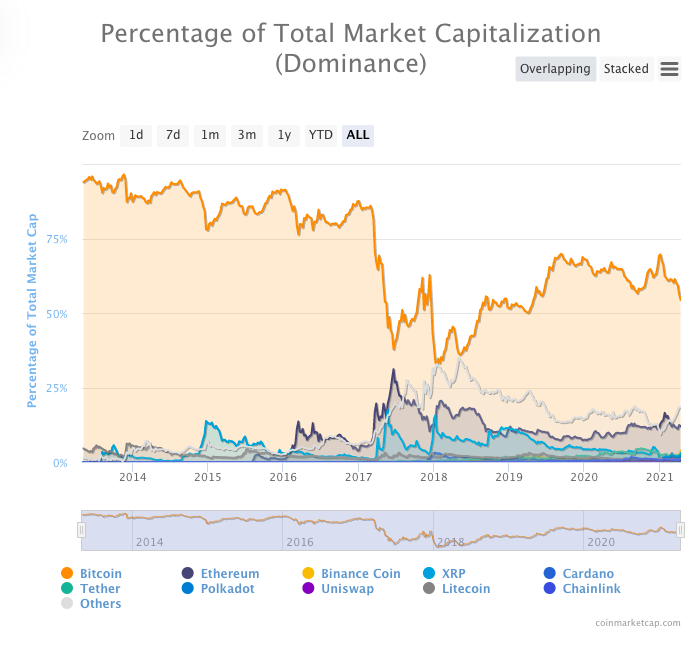
Task: Click the blue Cardano legend dot
Action: [x=549, y=574]
